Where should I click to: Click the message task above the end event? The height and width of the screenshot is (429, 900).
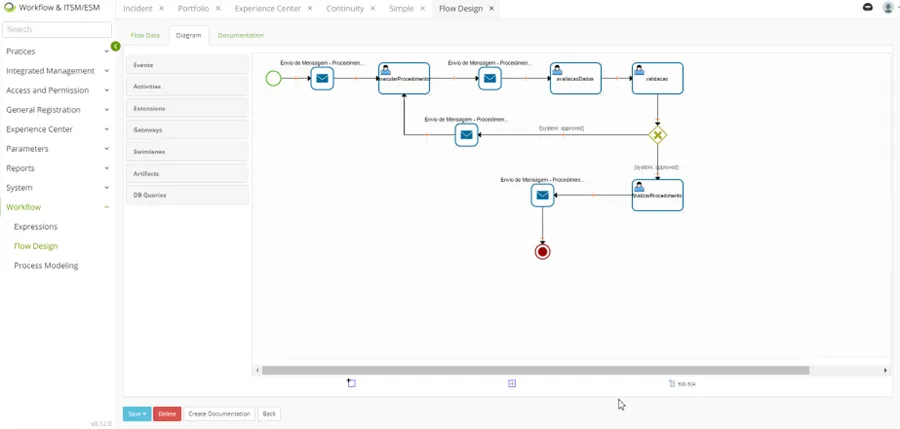pos(542,195)
